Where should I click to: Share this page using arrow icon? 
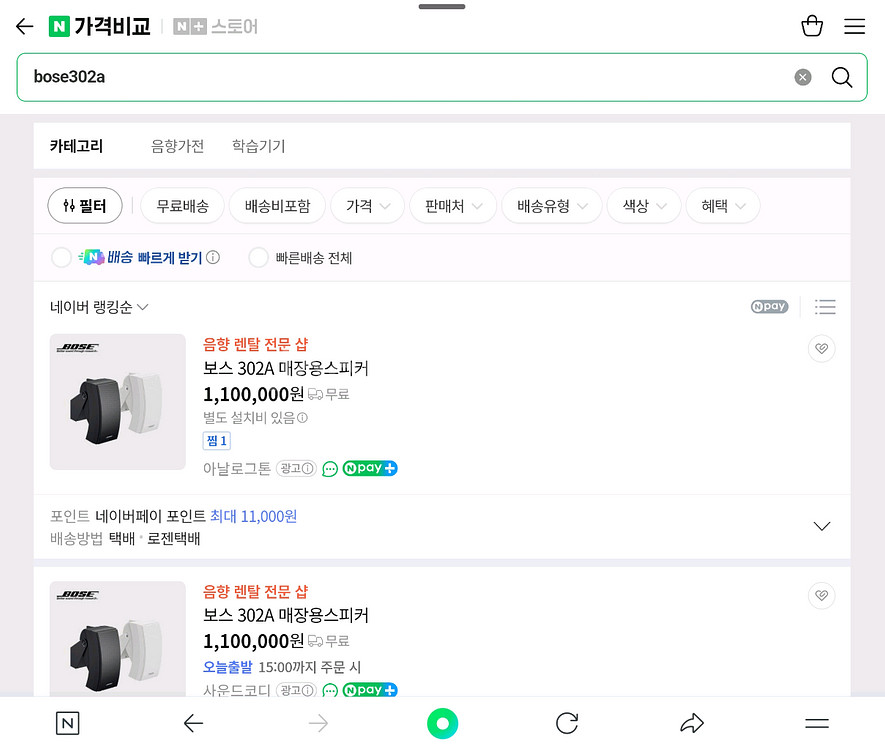pos(692,723)
